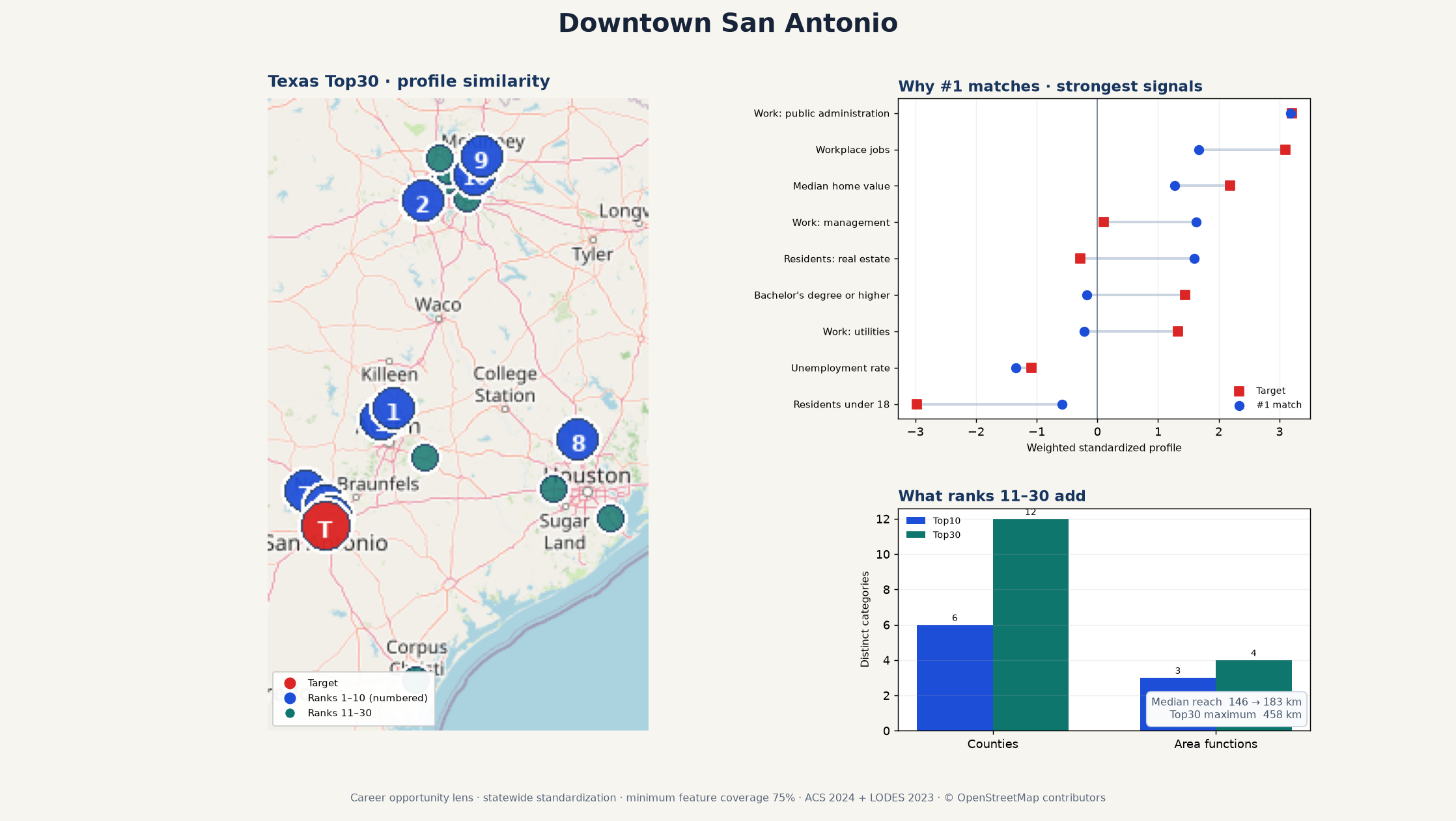
Task: Click red square on Bachelor's degree row
Action: [1185, 296]
